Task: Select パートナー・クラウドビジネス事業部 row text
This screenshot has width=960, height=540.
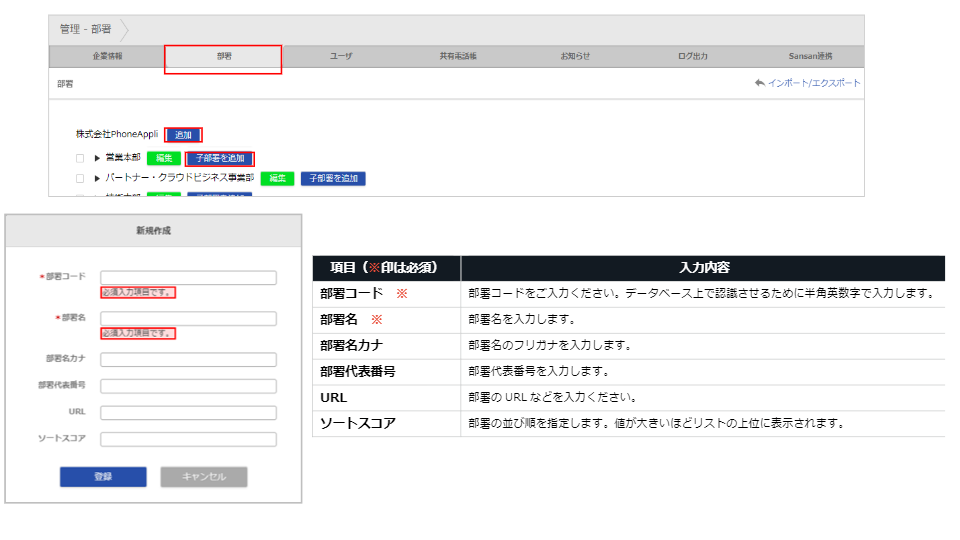Action: [179, 178]
